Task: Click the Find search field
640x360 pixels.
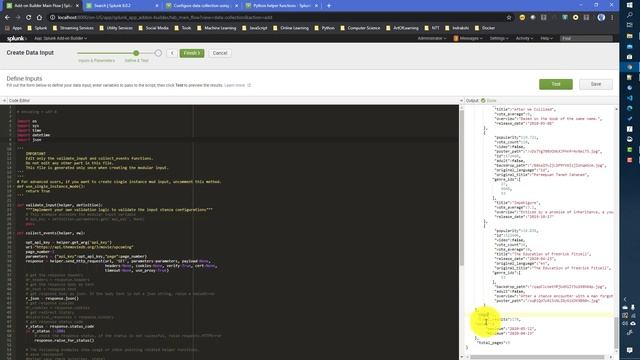Action: click(x=586, y=38)
